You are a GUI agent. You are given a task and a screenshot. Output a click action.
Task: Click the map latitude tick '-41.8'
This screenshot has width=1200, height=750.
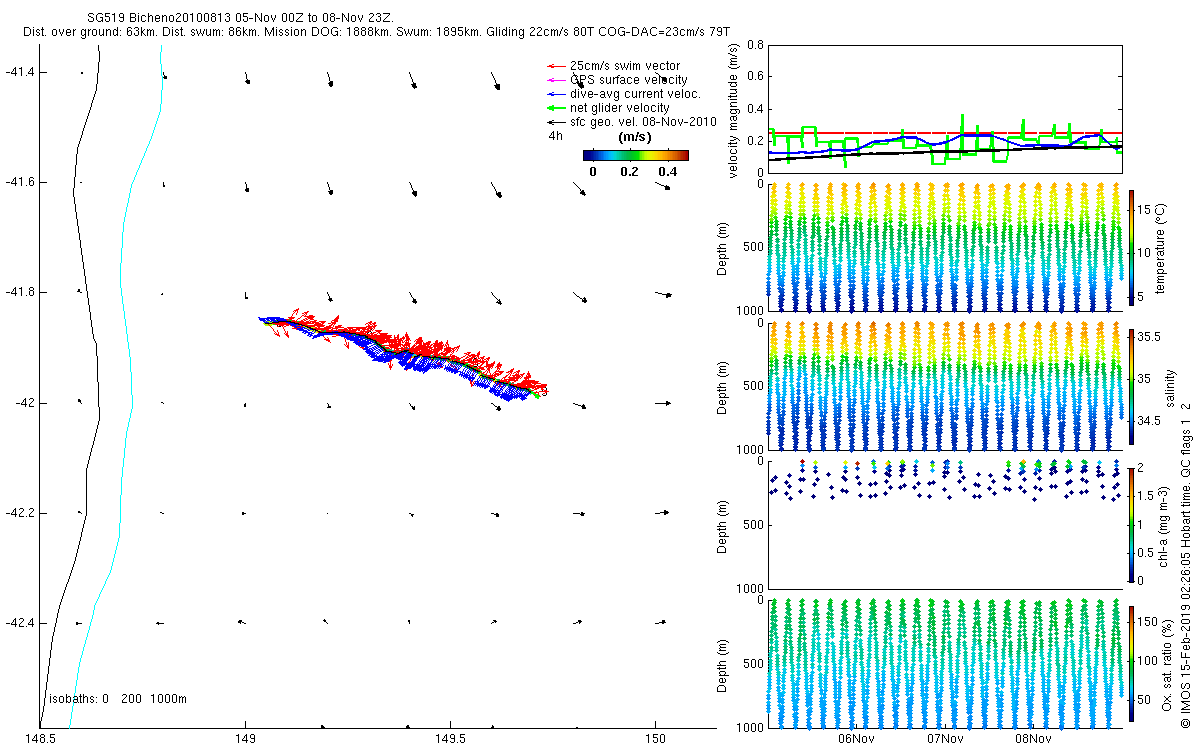19,292
